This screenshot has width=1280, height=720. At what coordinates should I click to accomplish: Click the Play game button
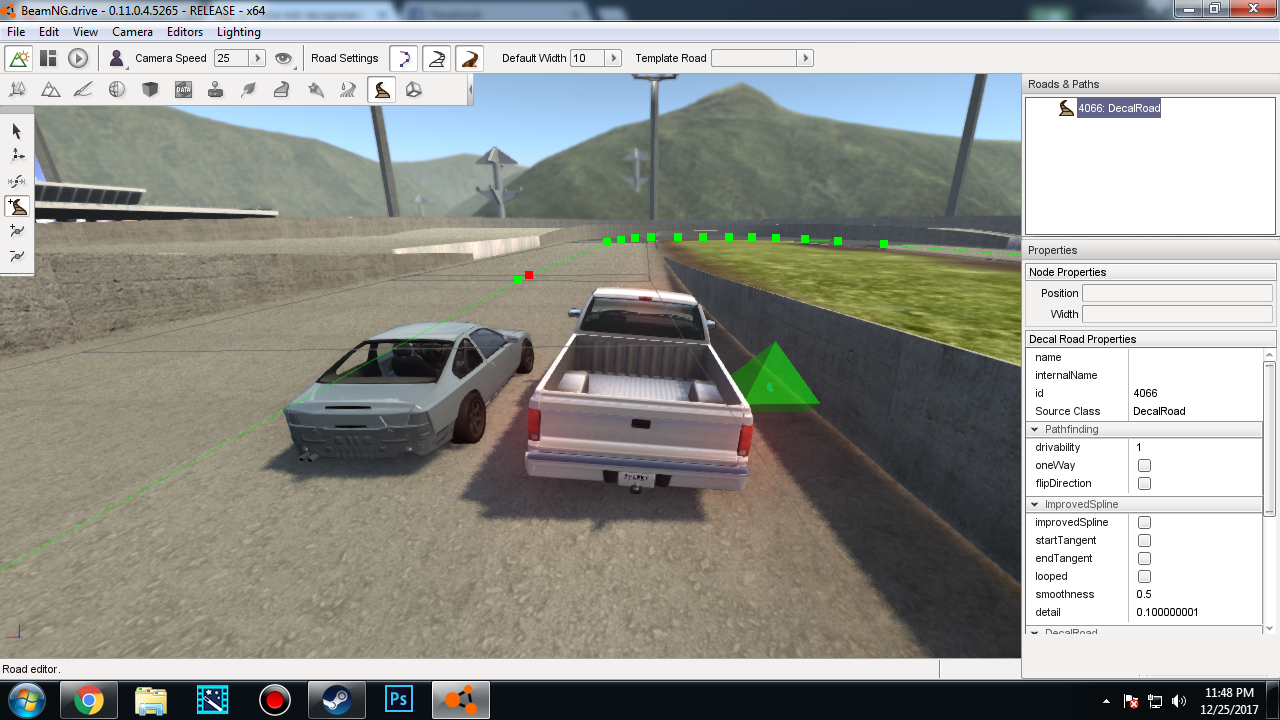coord(78,58)
